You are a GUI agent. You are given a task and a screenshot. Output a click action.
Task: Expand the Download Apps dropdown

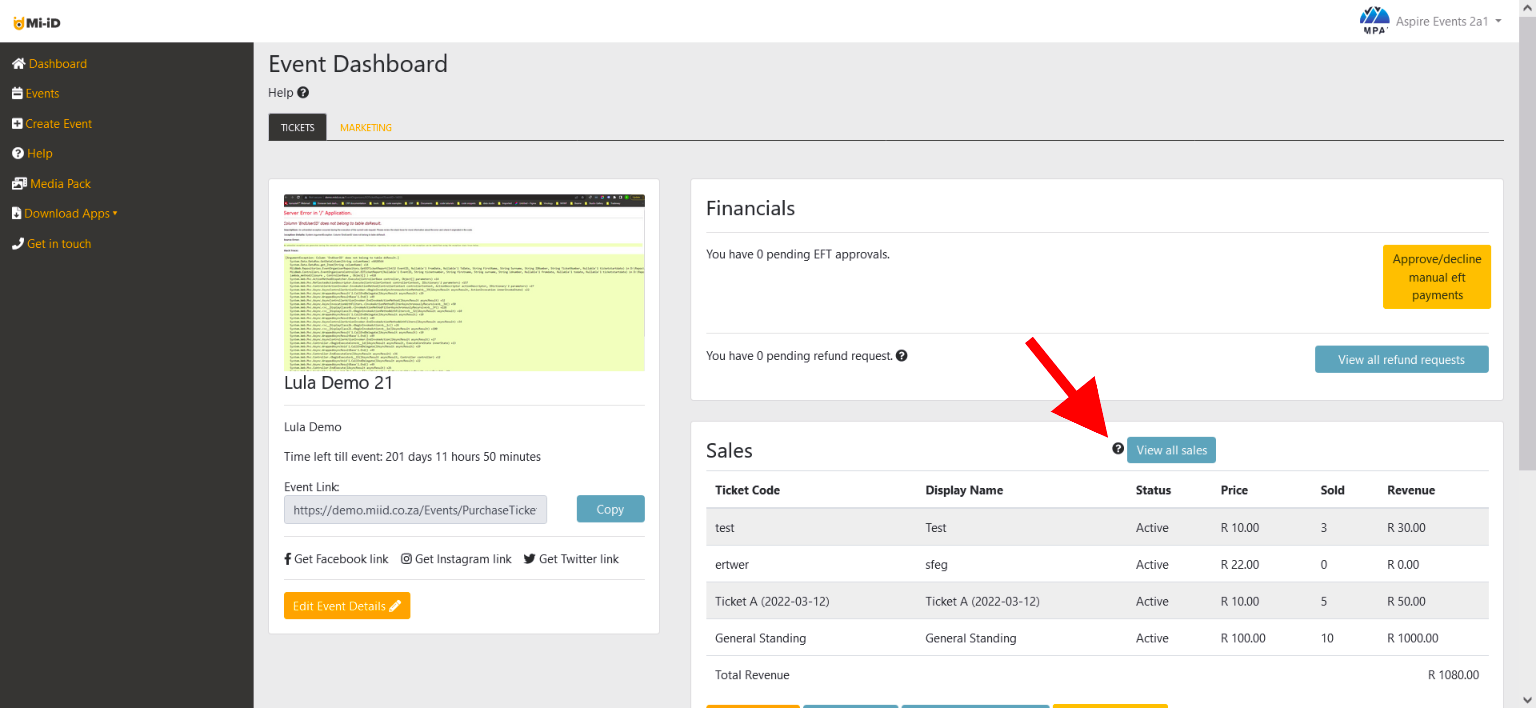tap(71, 214)
